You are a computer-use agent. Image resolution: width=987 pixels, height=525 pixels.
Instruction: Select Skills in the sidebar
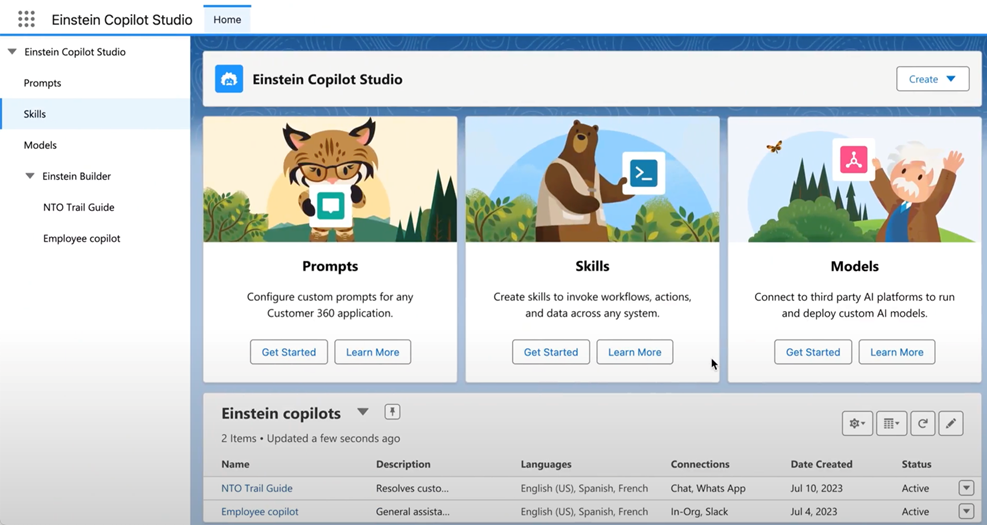[95, 114]
